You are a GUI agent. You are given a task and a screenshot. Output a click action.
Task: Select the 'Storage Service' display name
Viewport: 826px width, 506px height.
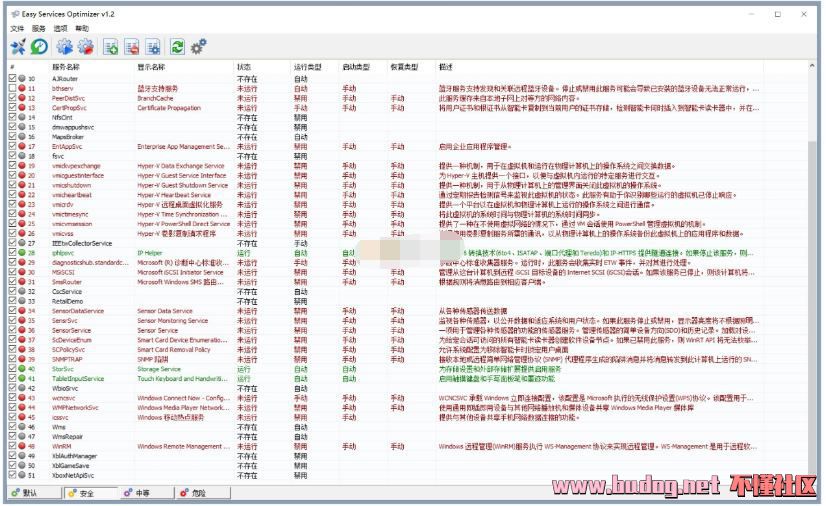159,369
